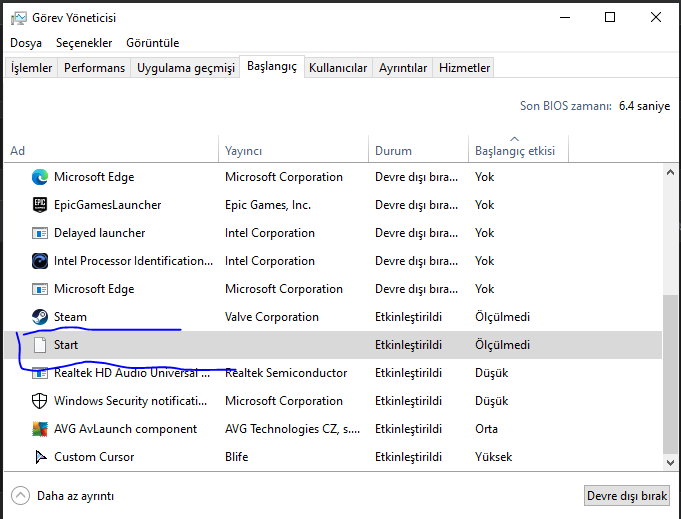The height and width of the screenshot is (519, 681).
Task: Switch to the Kullanıcılar tab
Action: 338,68
